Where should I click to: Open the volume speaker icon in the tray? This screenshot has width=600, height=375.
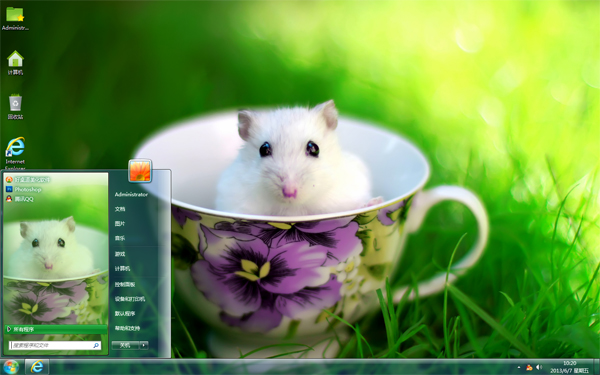[539, 367]
